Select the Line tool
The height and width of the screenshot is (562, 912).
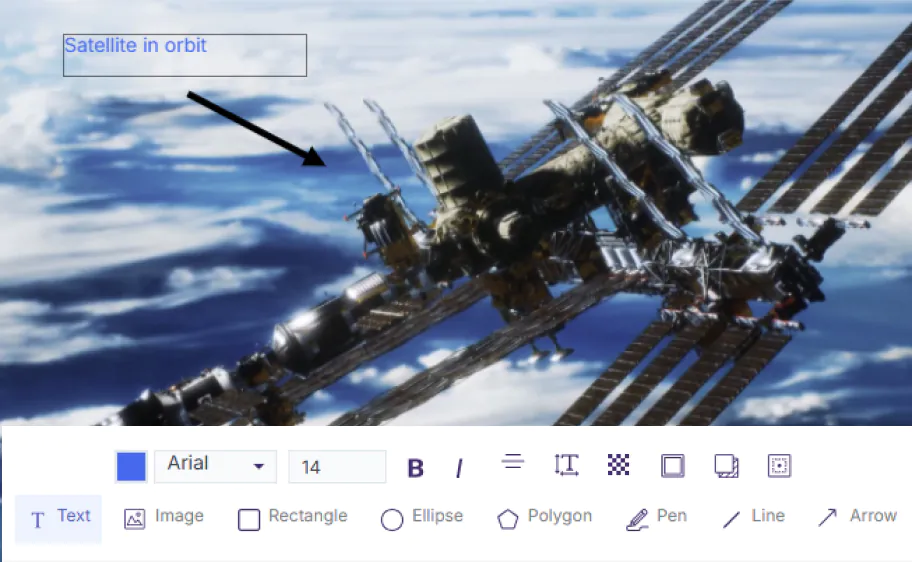pyautogui.click(x=754, y=518)
